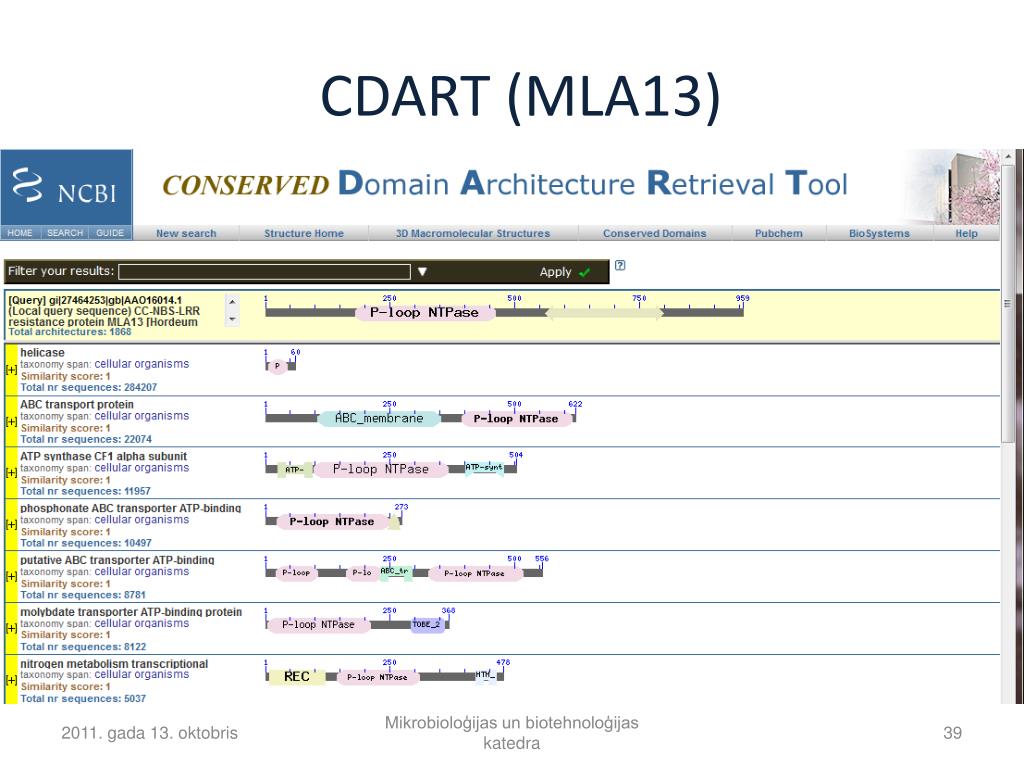Image resolution: width=1024 pixels, height=768 pixels.
Task: Open cellular organisms link for ABC transport protein
Action: pyautogui.click(x=142, y=416)
